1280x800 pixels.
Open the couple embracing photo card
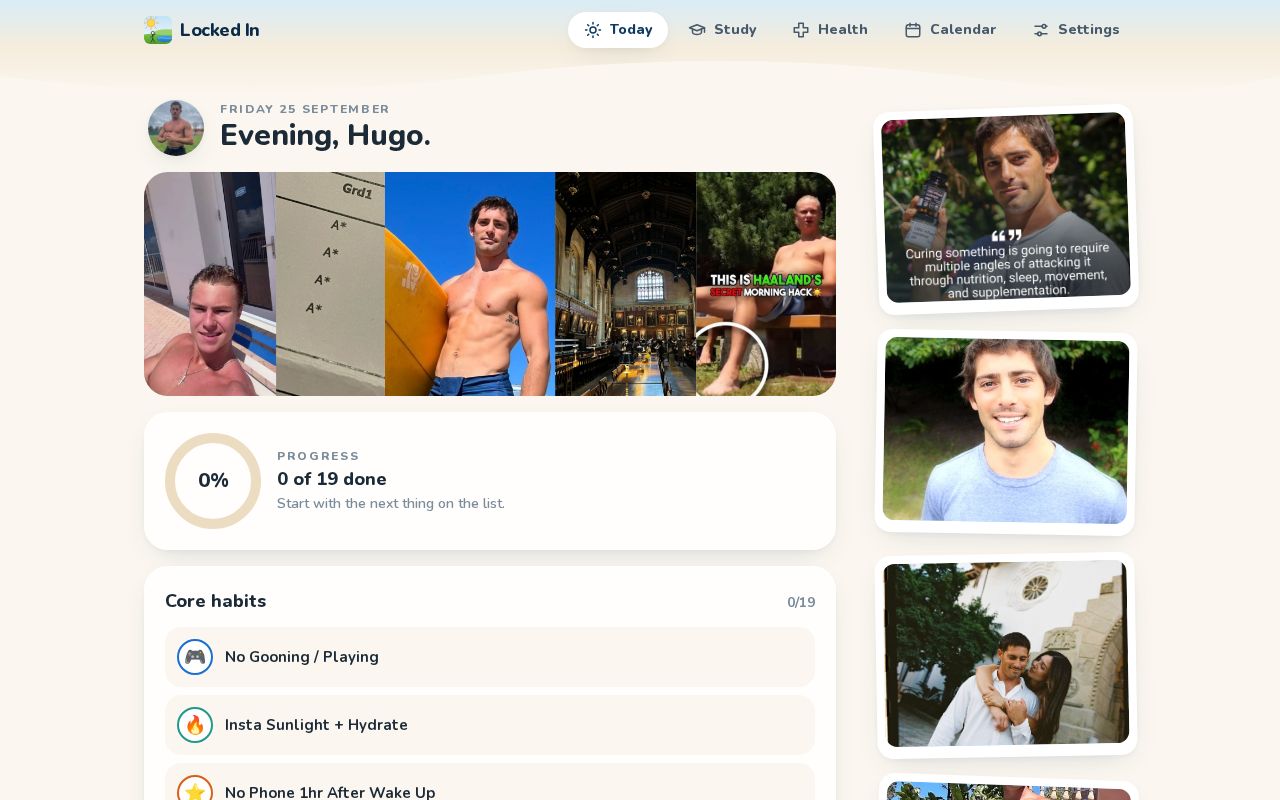1006,654
